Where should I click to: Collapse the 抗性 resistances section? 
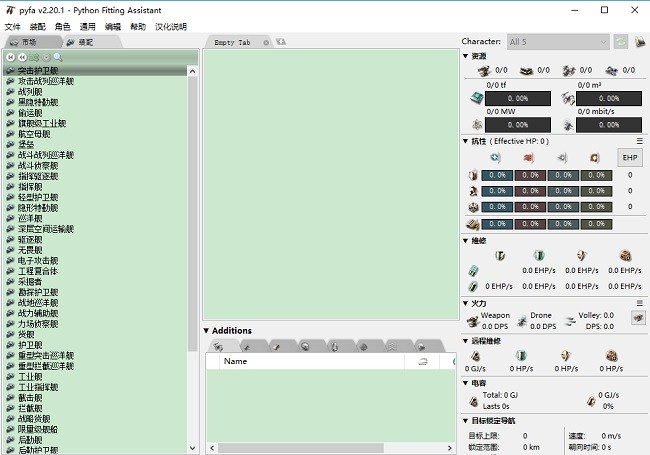point(466,141)
